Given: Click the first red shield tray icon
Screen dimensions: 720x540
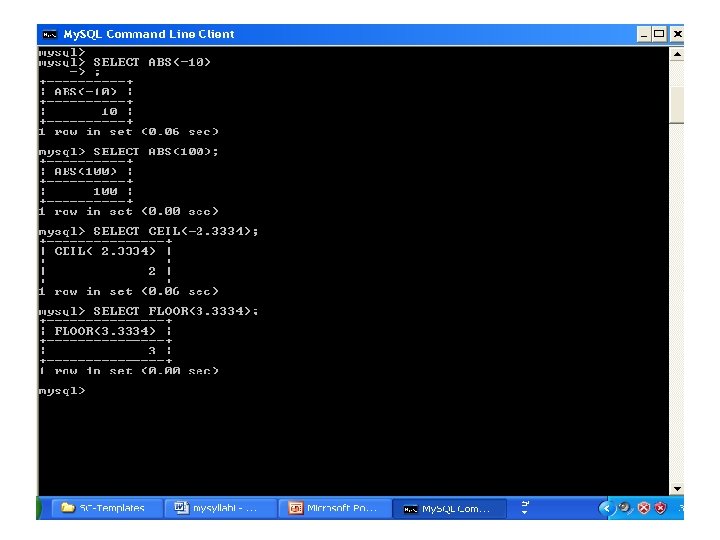Looking at the screenshot, I should 644,508.
